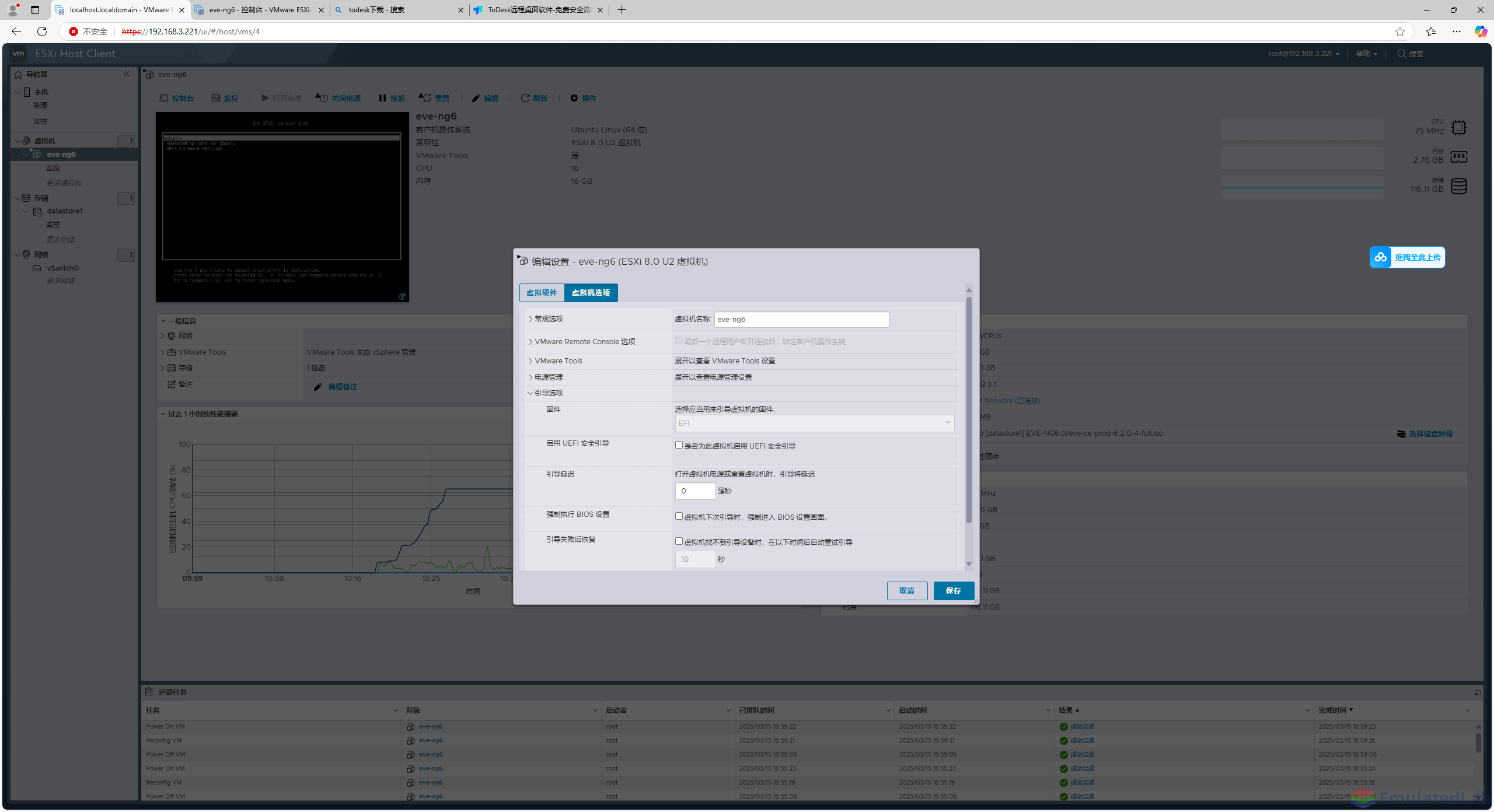Click the Save (保存) button
Image resolution: width=1494 pixels, height=812 pixels.
[x=954, y=591]
